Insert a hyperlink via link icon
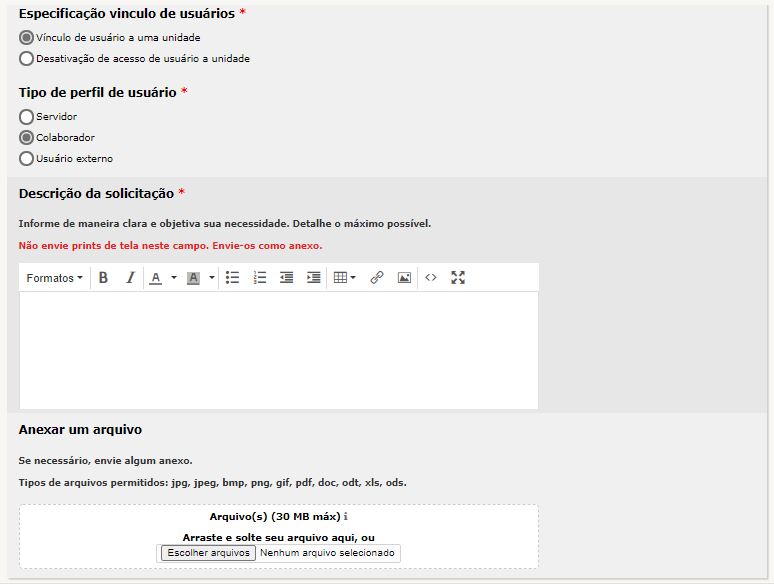The width and height of the screenshot is (774, 584). [x=377, y=278]
